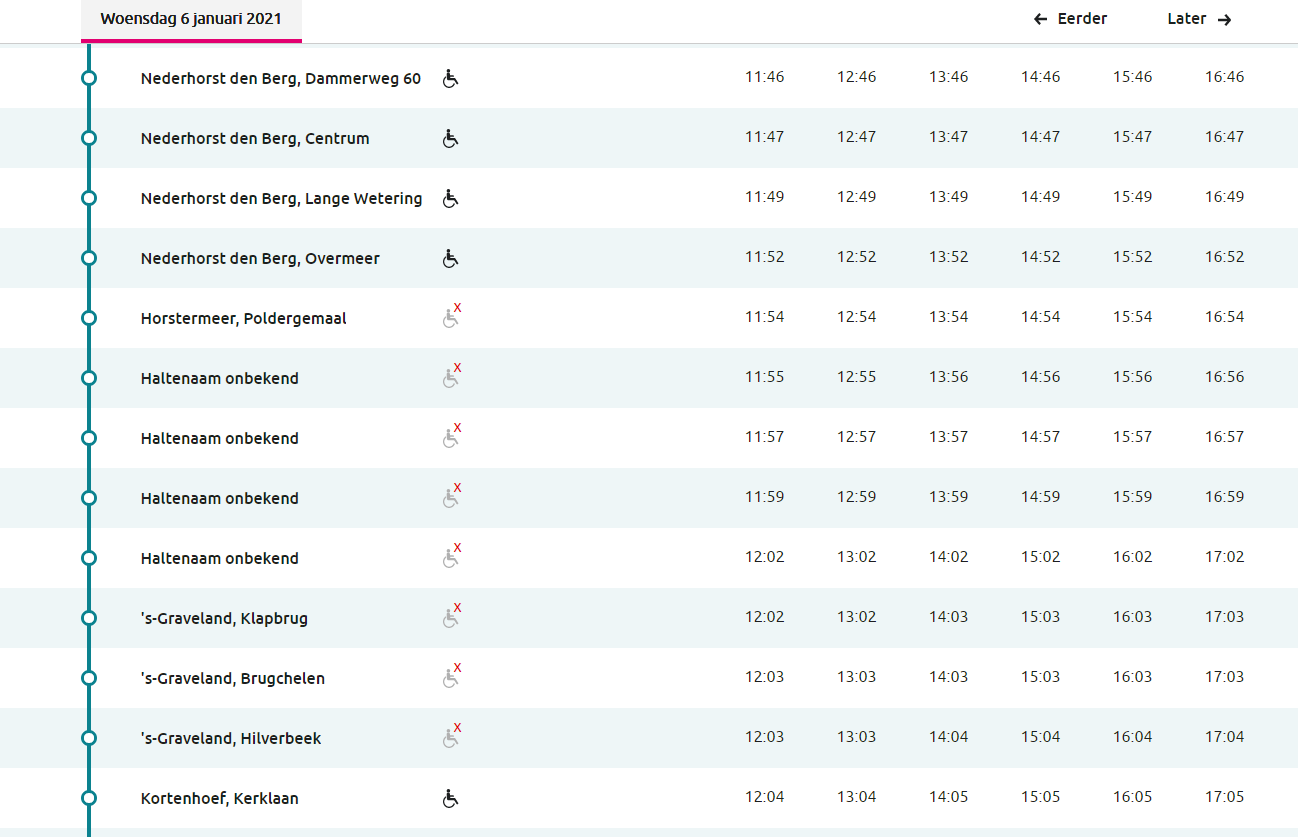This screenshot has width=1298, height=837.
Task: Click wheelchair icon for Overmeer stop
Action: (x=450, y=258)
